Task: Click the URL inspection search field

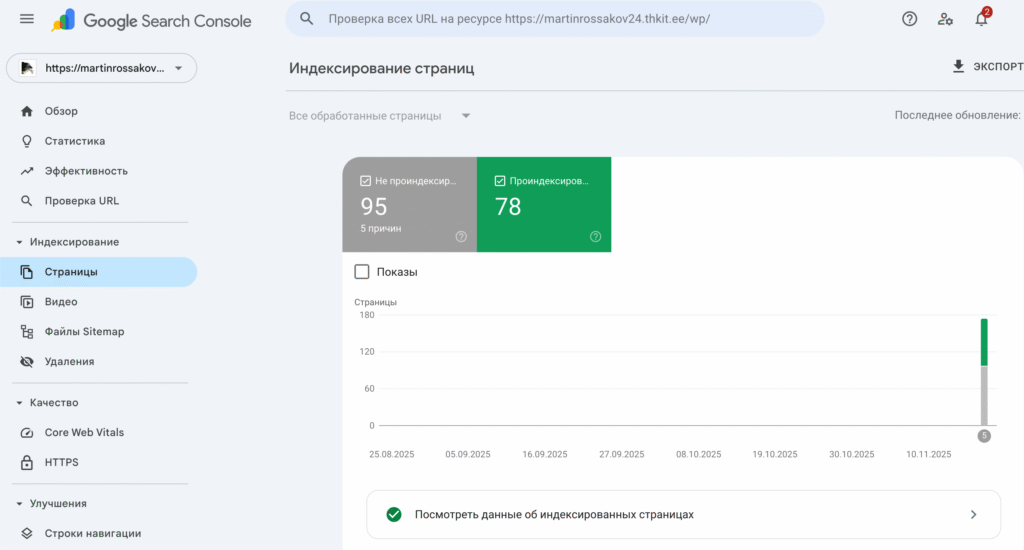Action: (x=555, y=19)
